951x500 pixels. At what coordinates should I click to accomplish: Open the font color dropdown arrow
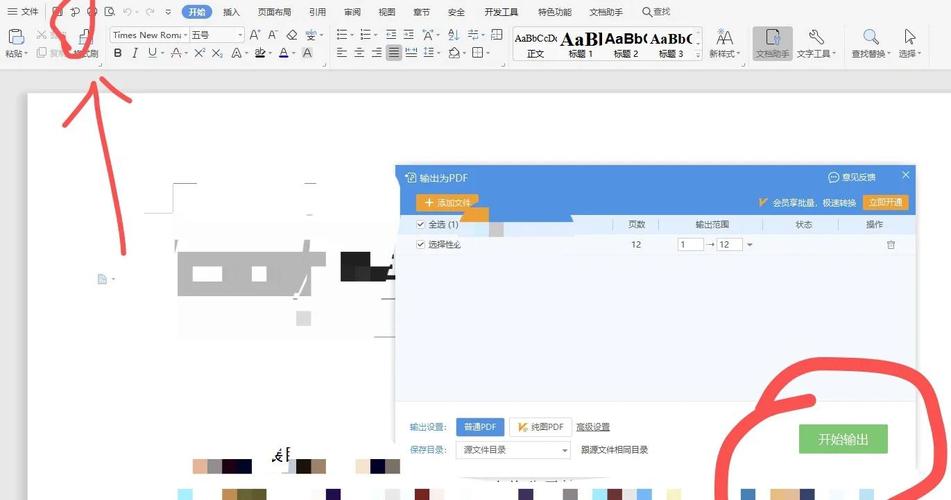tap(294, 53)
